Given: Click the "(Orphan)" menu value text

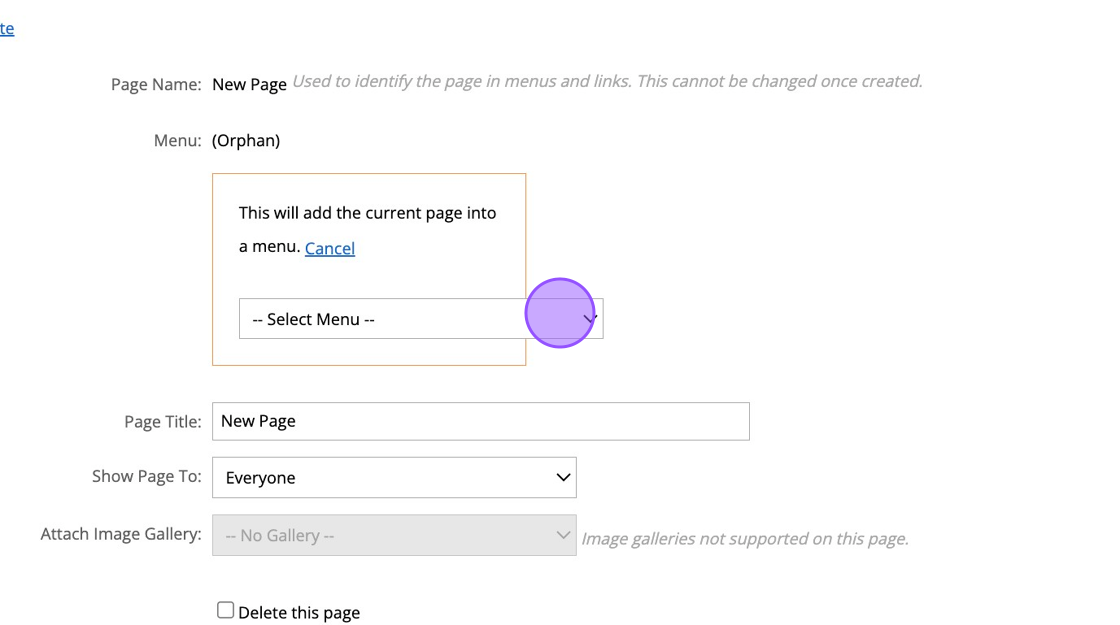Looking at the screenshot, I should (x=246, y=140).
